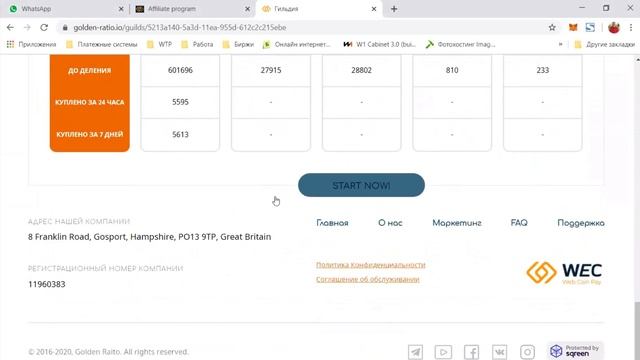This screenshot has height=360, width=640.
Task: Go to Маркетинг in footer menu
Action: [x=457, y=223]
